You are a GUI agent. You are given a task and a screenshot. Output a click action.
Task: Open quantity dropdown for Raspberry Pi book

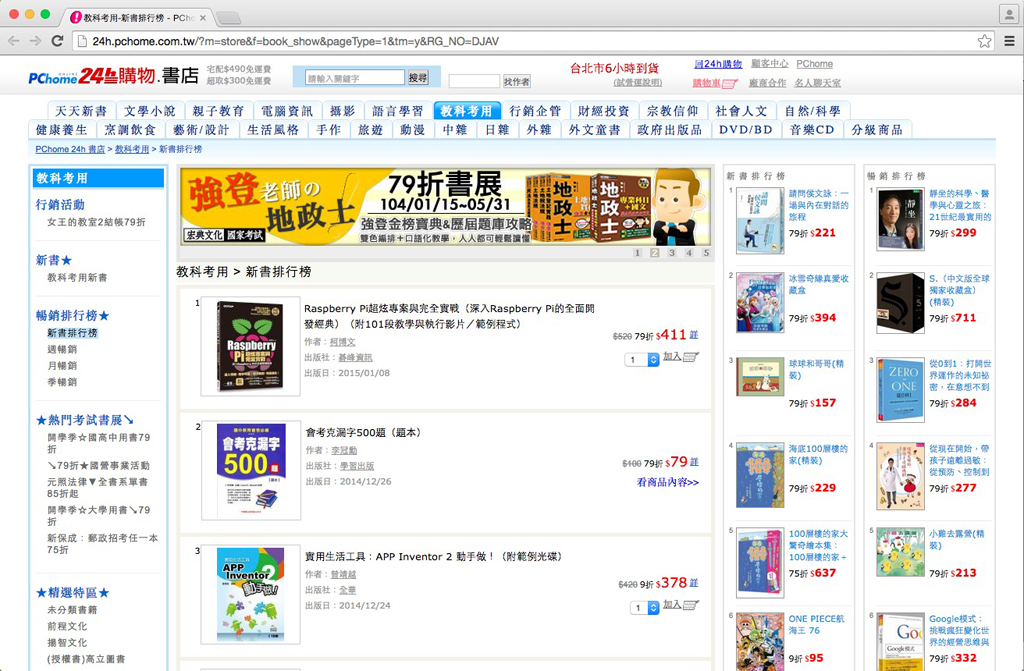642,359
